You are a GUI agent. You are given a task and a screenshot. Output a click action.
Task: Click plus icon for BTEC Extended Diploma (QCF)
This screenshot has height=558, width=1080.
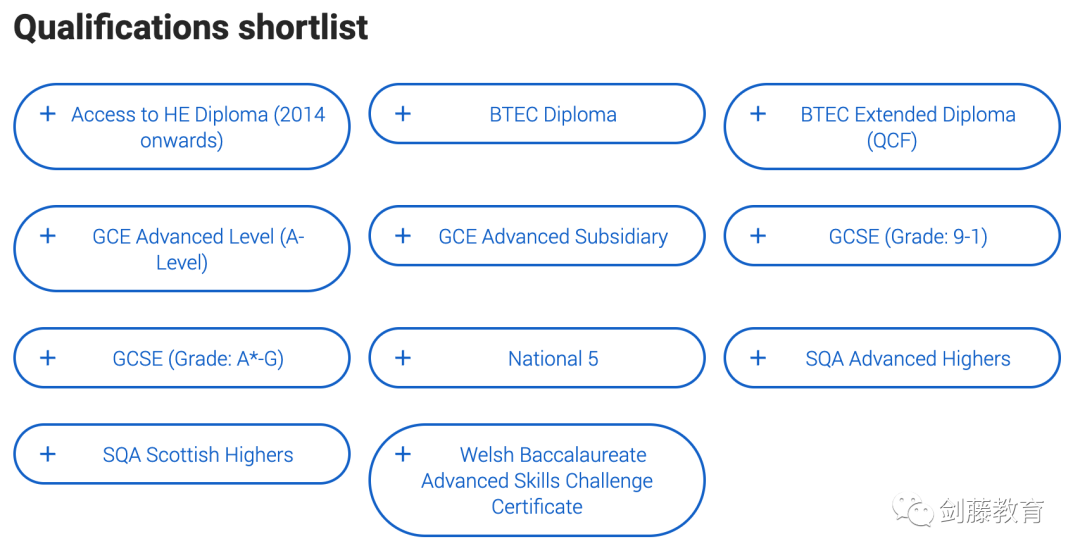pyautogui.click(x=758, y=114)
